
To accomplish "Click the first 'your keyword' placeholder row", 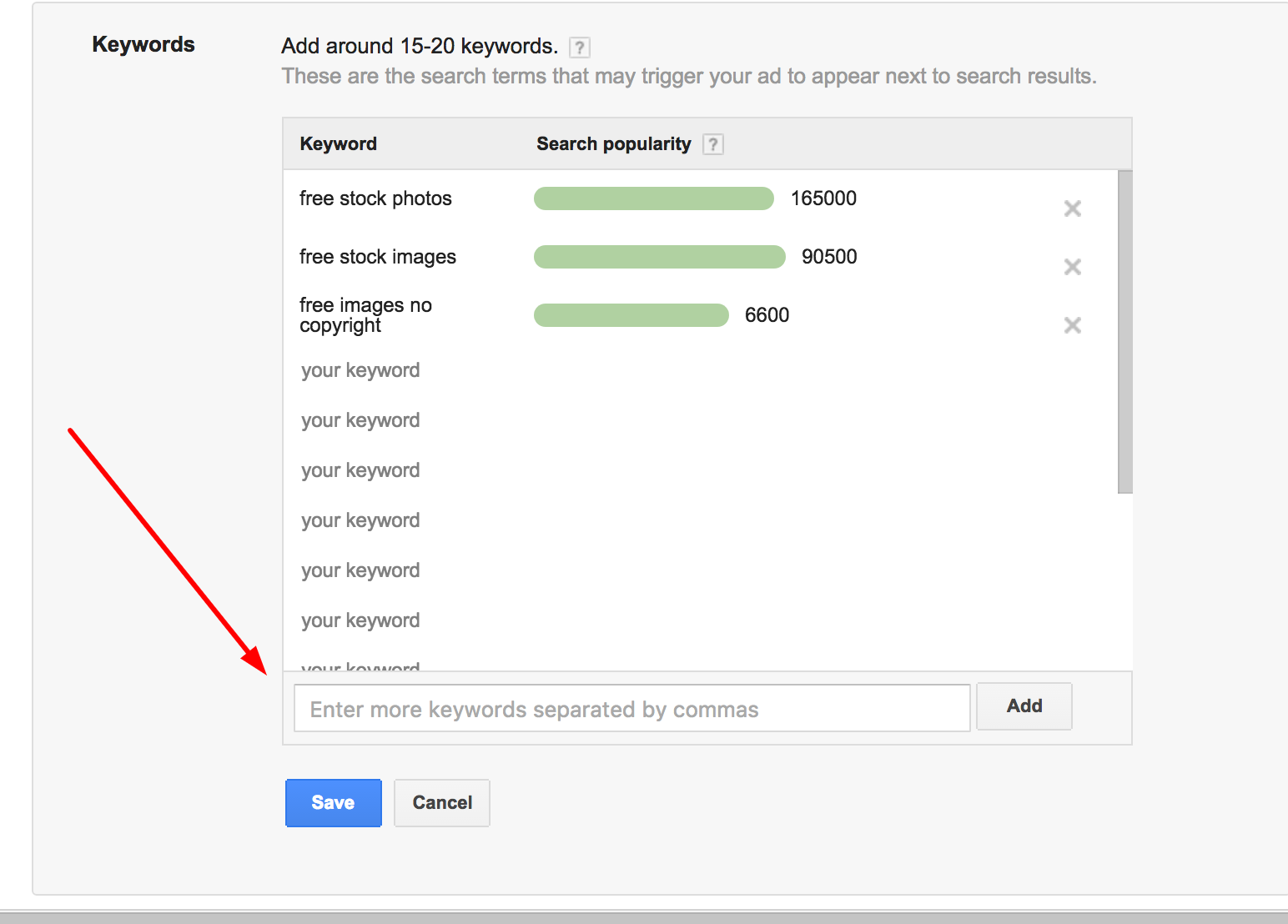I will click(360, 370).
